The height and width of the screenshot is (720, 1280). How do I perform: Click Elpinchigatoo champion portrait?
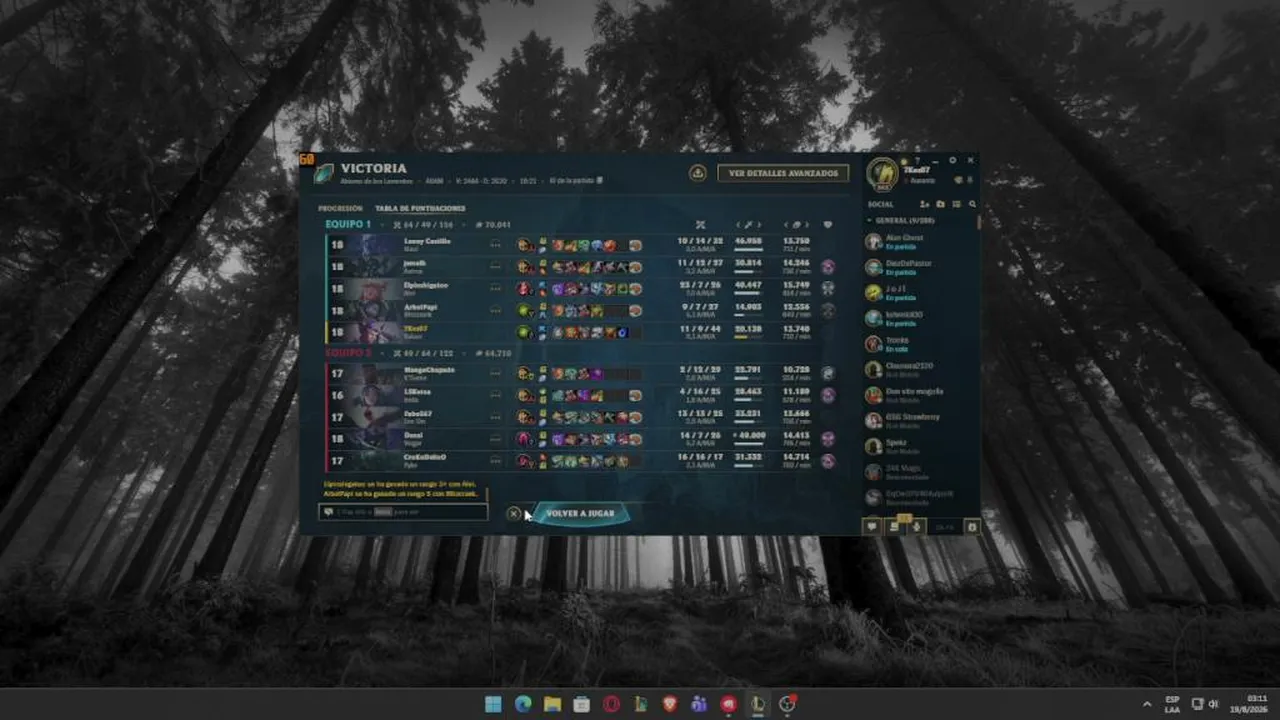pyautogui.click(x=371, y=288)
